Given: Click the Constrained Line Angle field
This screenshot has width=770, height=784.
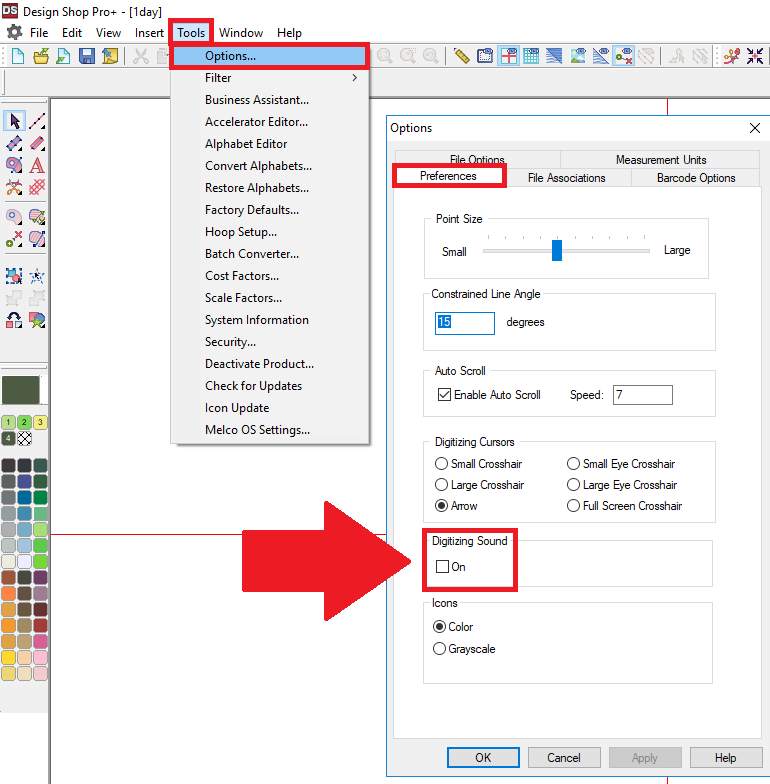Looking at the screenshot, I should tap(465, 323).
